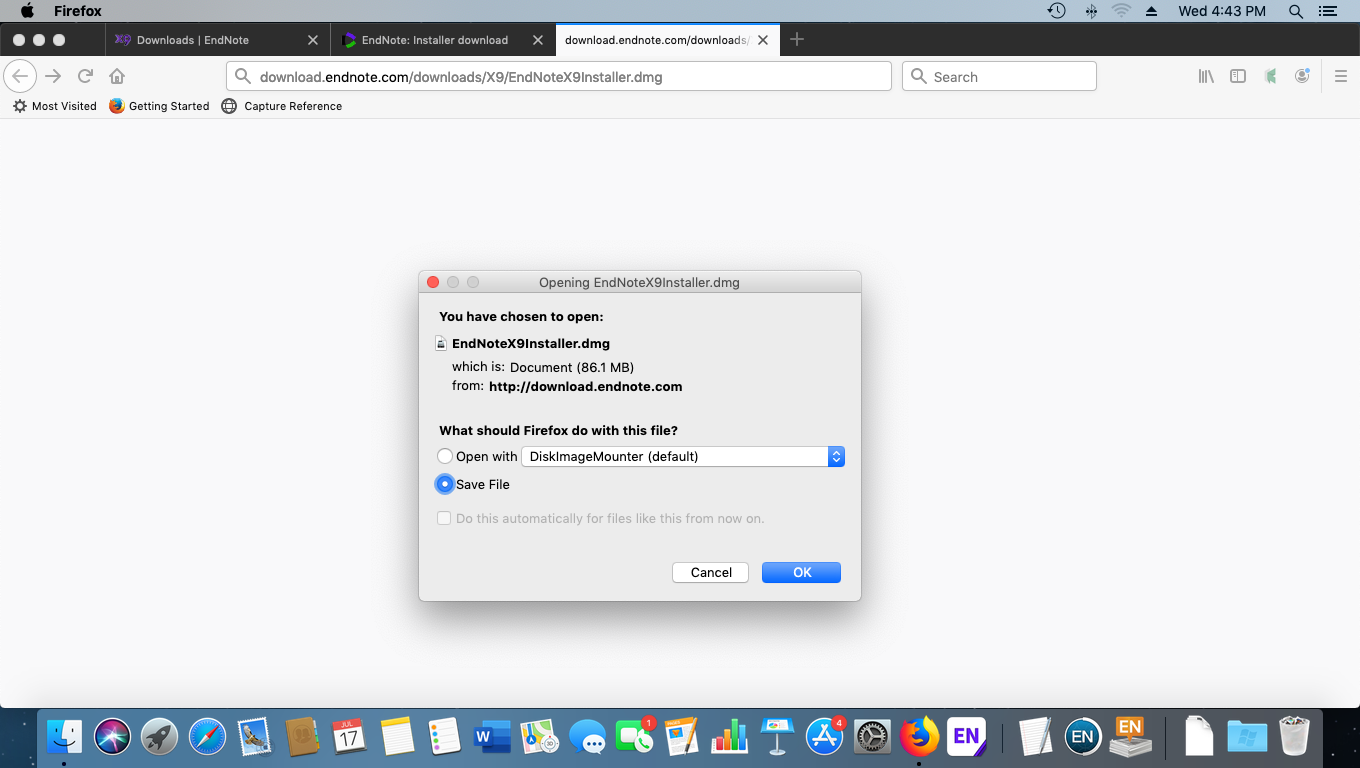Open Launchpad from the Dock
1360x768 pixels.
click(160, 738)
